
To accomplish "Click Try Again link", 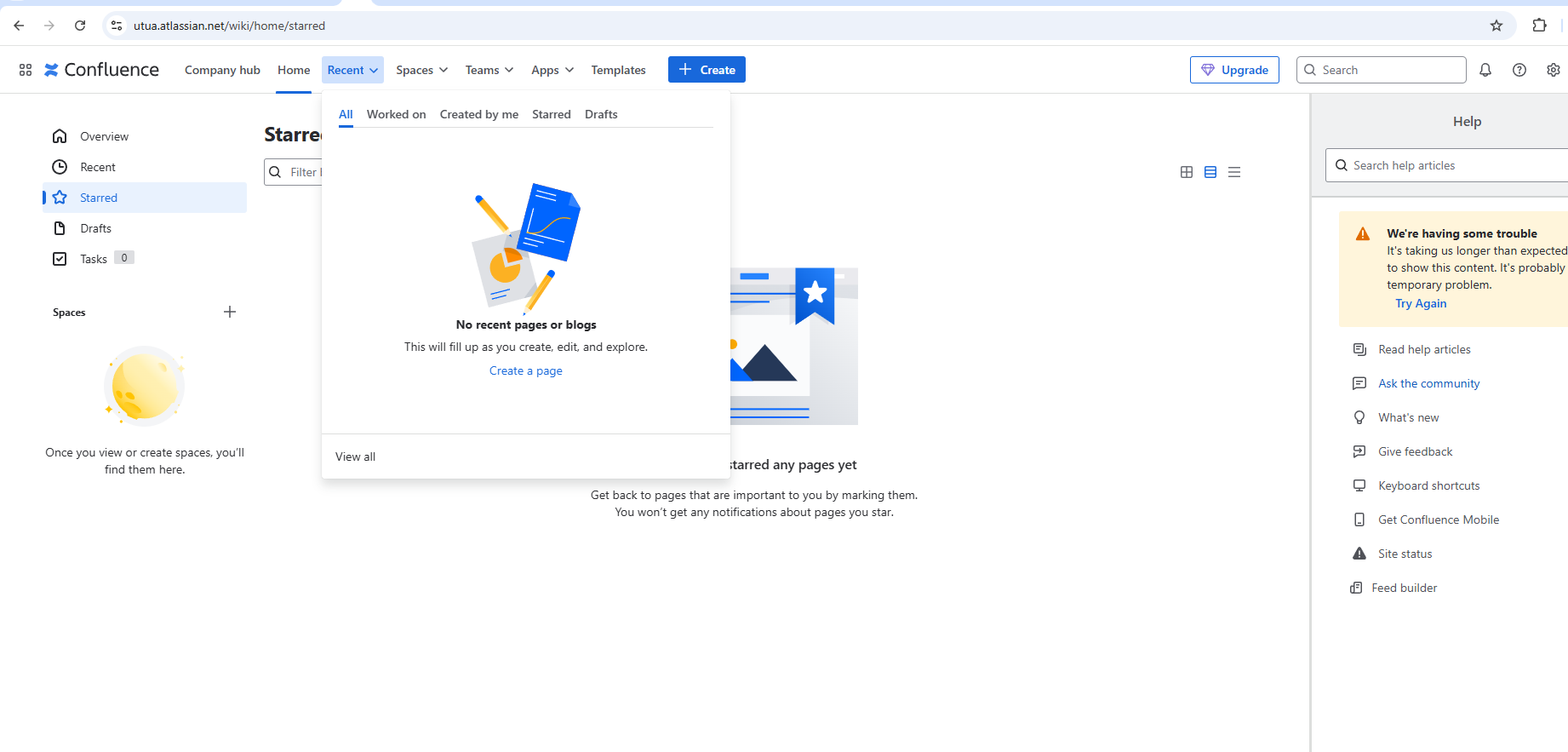I will point(1421,303).
